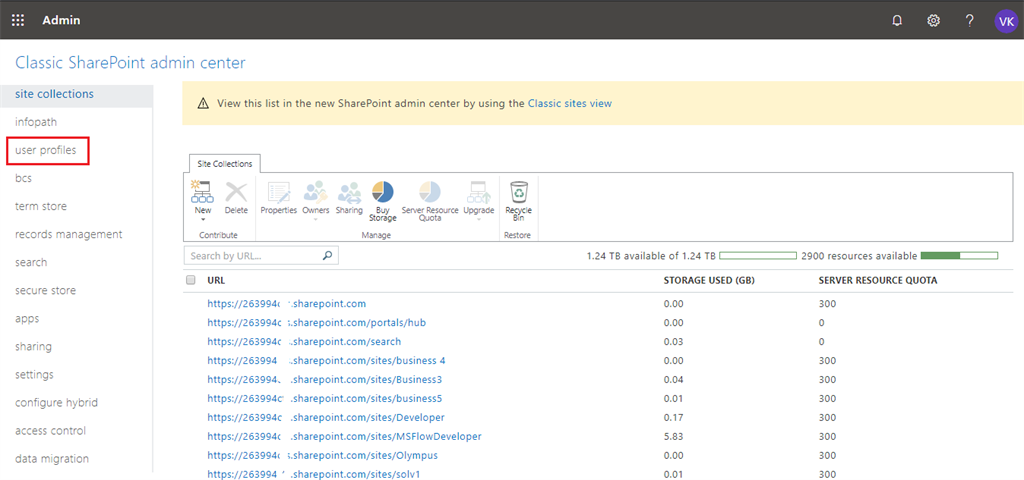Open secure store in the sidebar
This screenshot has height=480, width=1024.
(x=45, y=291)
